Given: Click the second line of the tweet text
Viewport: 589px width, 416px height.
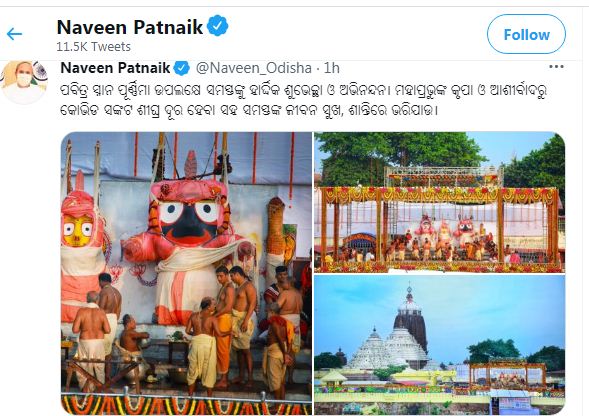Looking at the screenshot, I should click(x=249, y=110).
